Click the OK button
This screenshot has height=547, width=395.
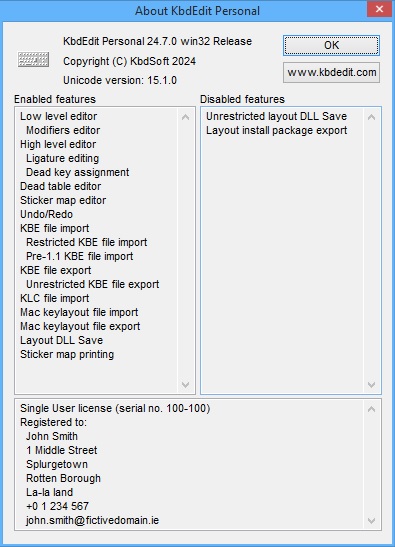coord(331,45)
